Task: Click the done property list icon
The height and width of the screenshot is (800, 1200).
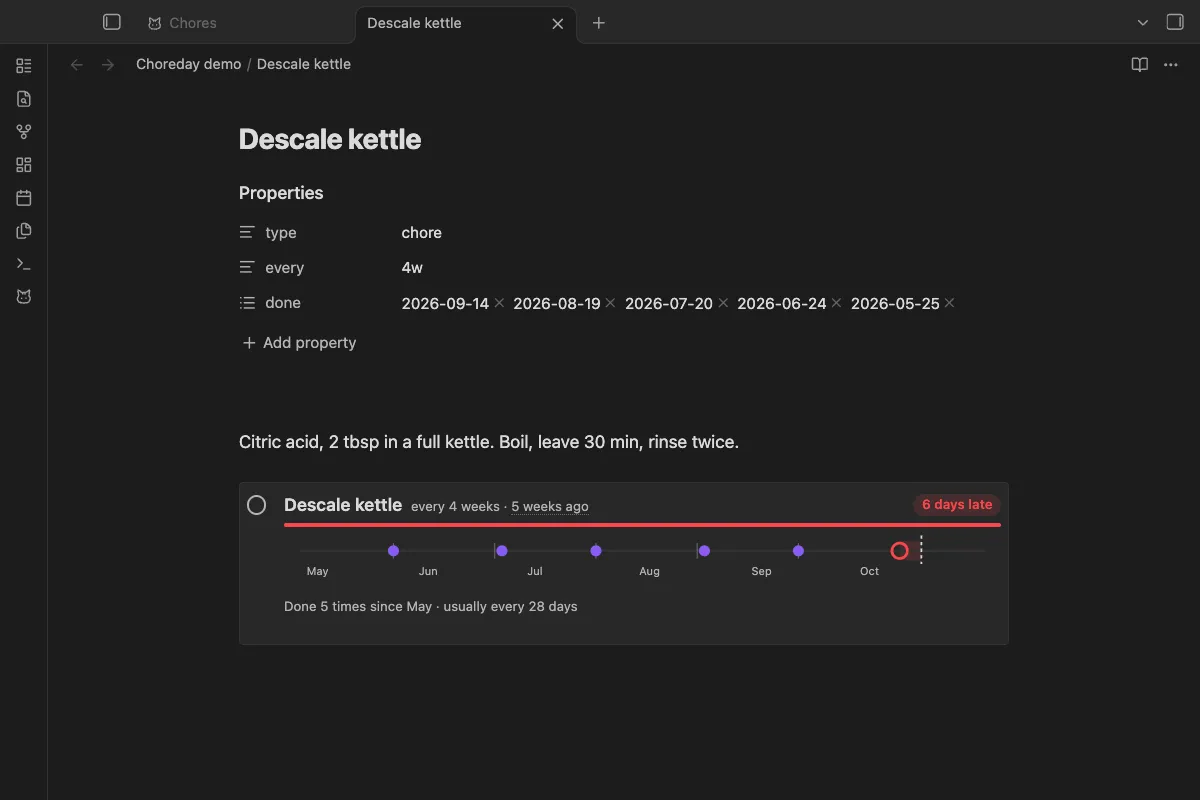Action: [247, 302]
